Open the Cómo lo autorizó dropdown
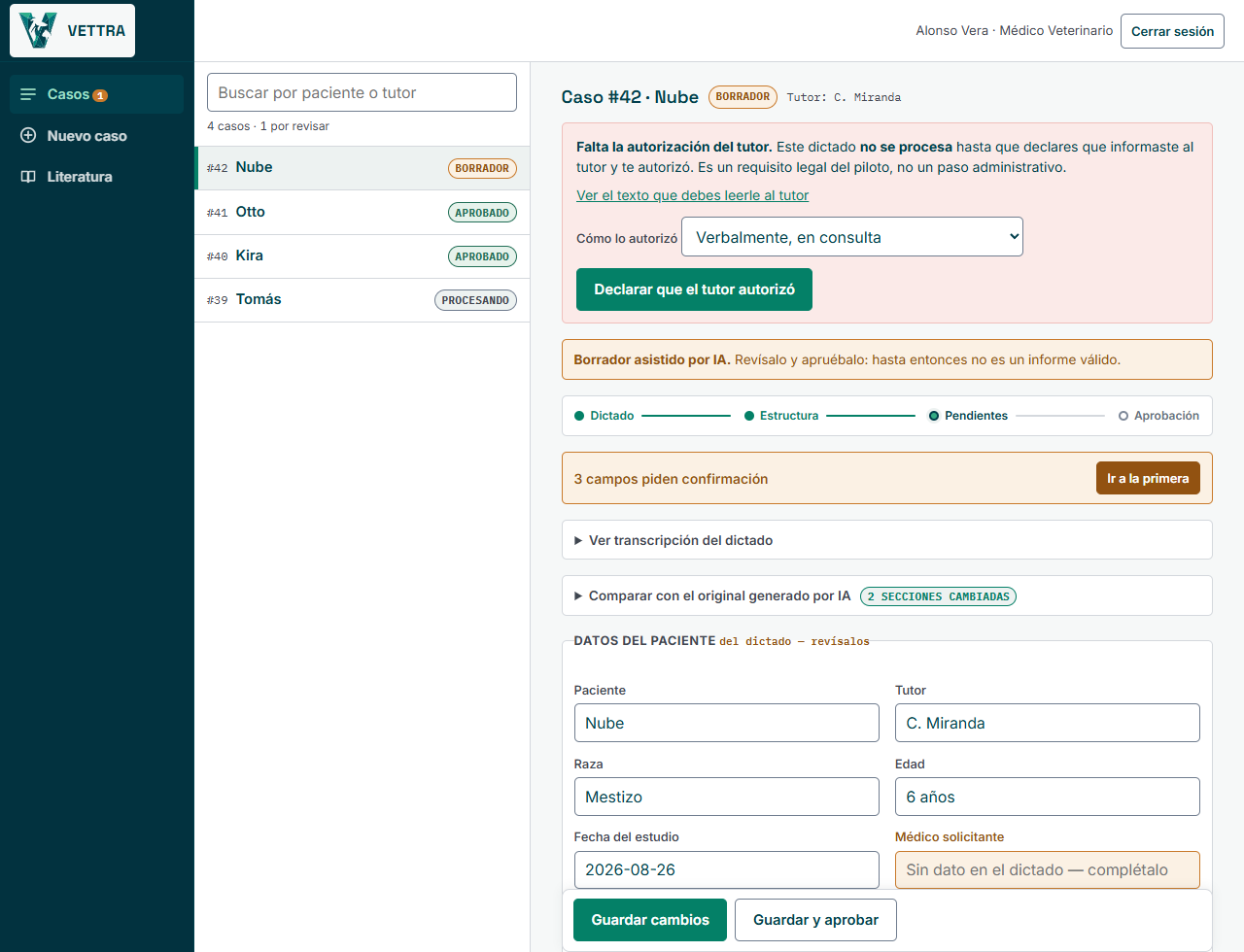This screenshot has width=1244, height=952. [852, 237]
